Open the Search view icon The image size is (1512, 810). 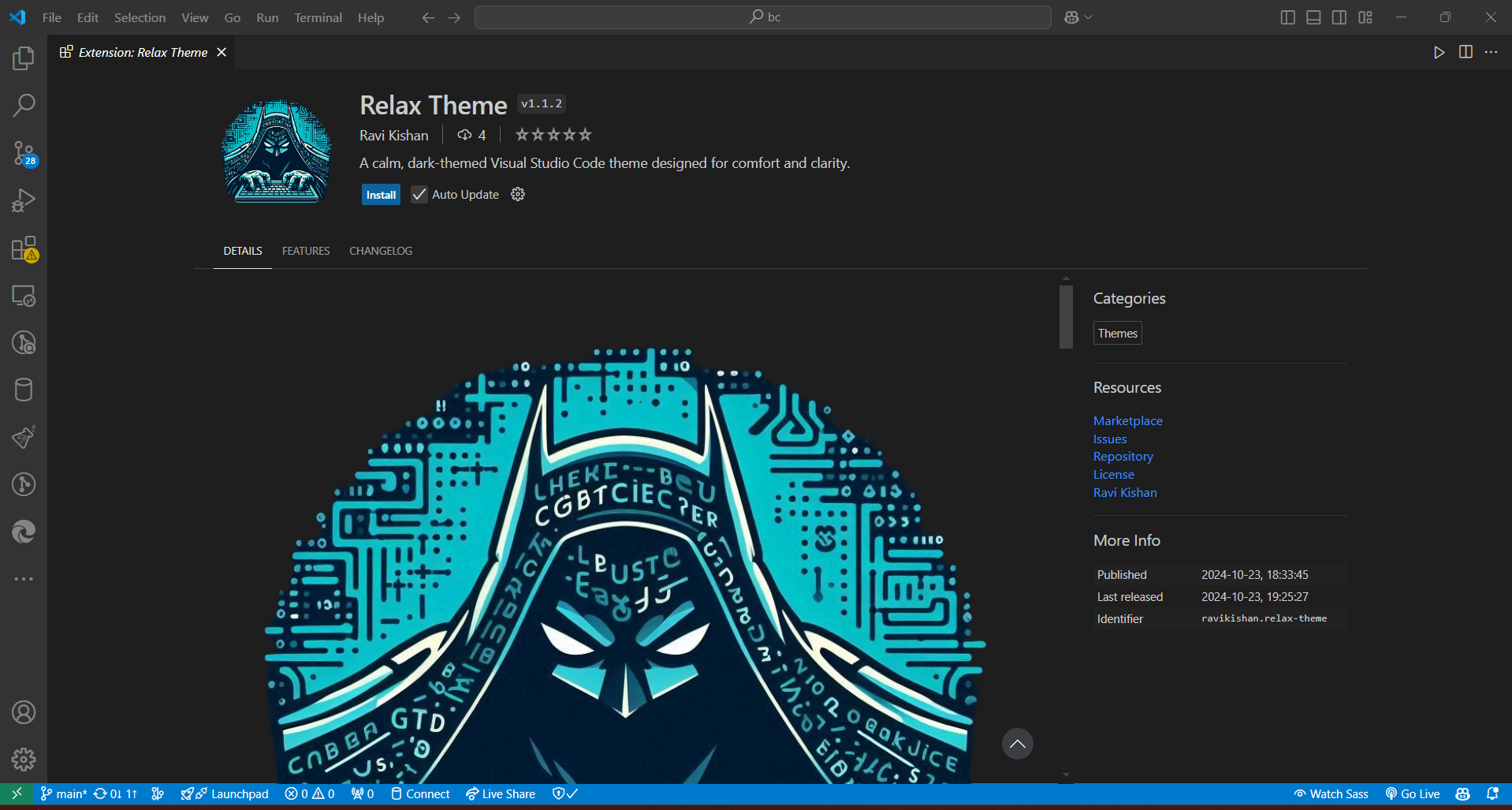click(x=24, y=106)
